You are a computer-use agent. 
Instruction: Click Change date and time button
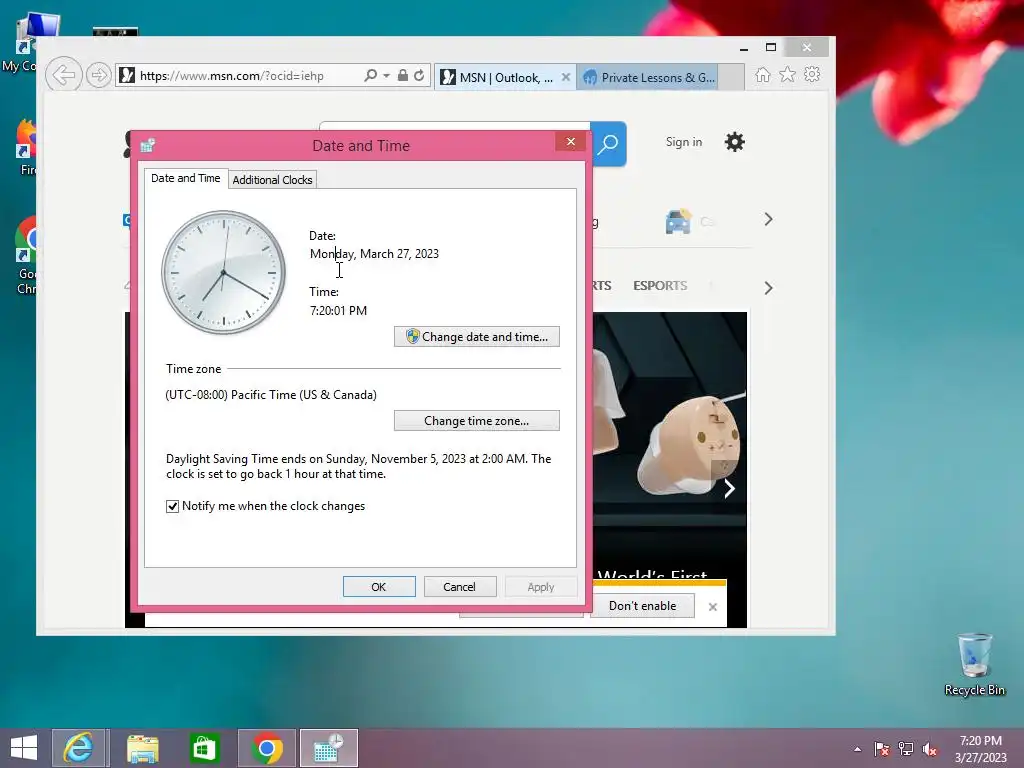pyautogui.click(x=477, y=337)
